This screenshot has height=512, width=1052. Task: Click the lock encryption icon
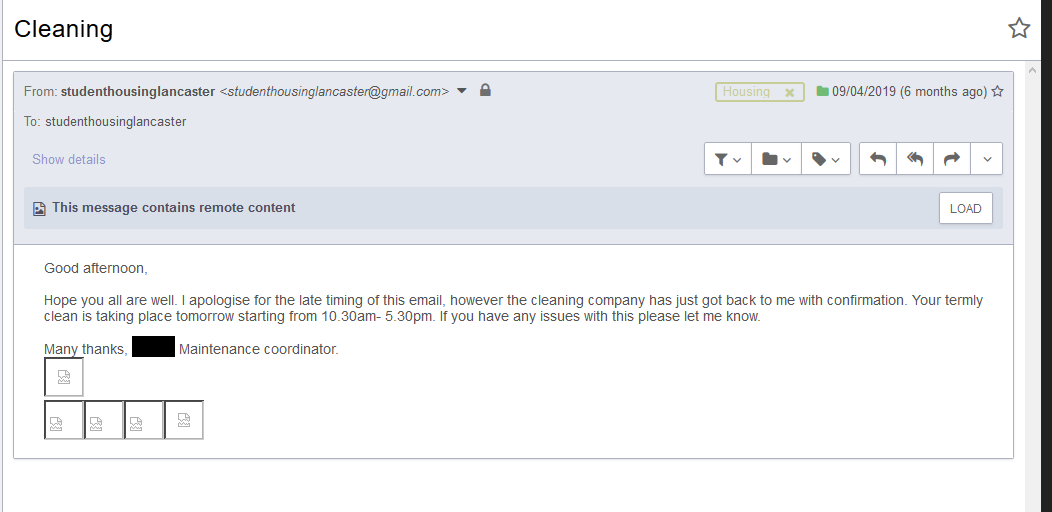click(x=485, y=91)
